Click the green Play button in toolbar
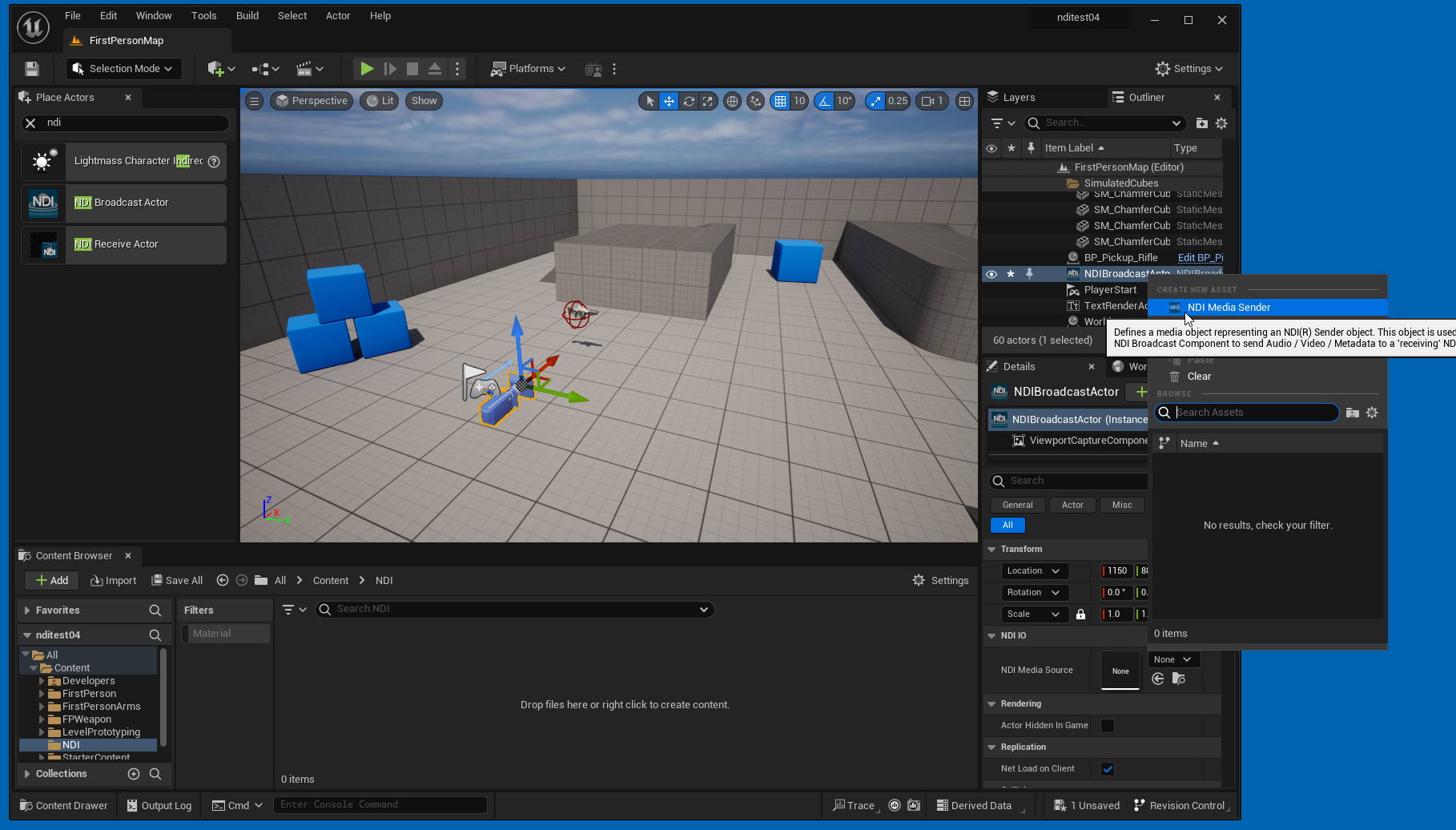1456x830 pixels. 366,69
